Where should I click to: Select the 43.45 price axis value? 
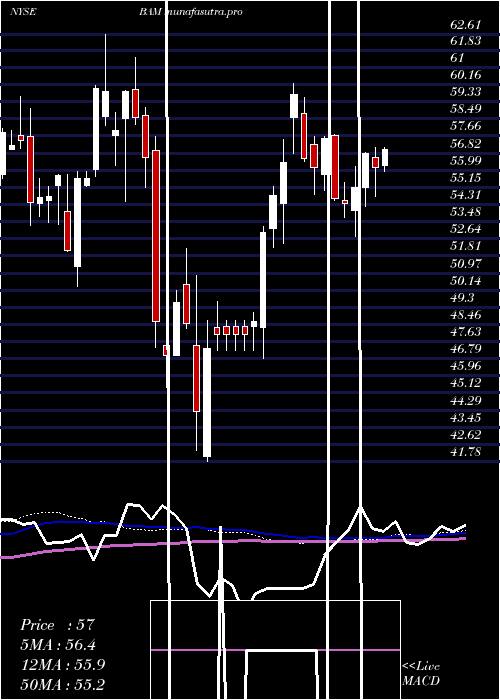point(466,417)
